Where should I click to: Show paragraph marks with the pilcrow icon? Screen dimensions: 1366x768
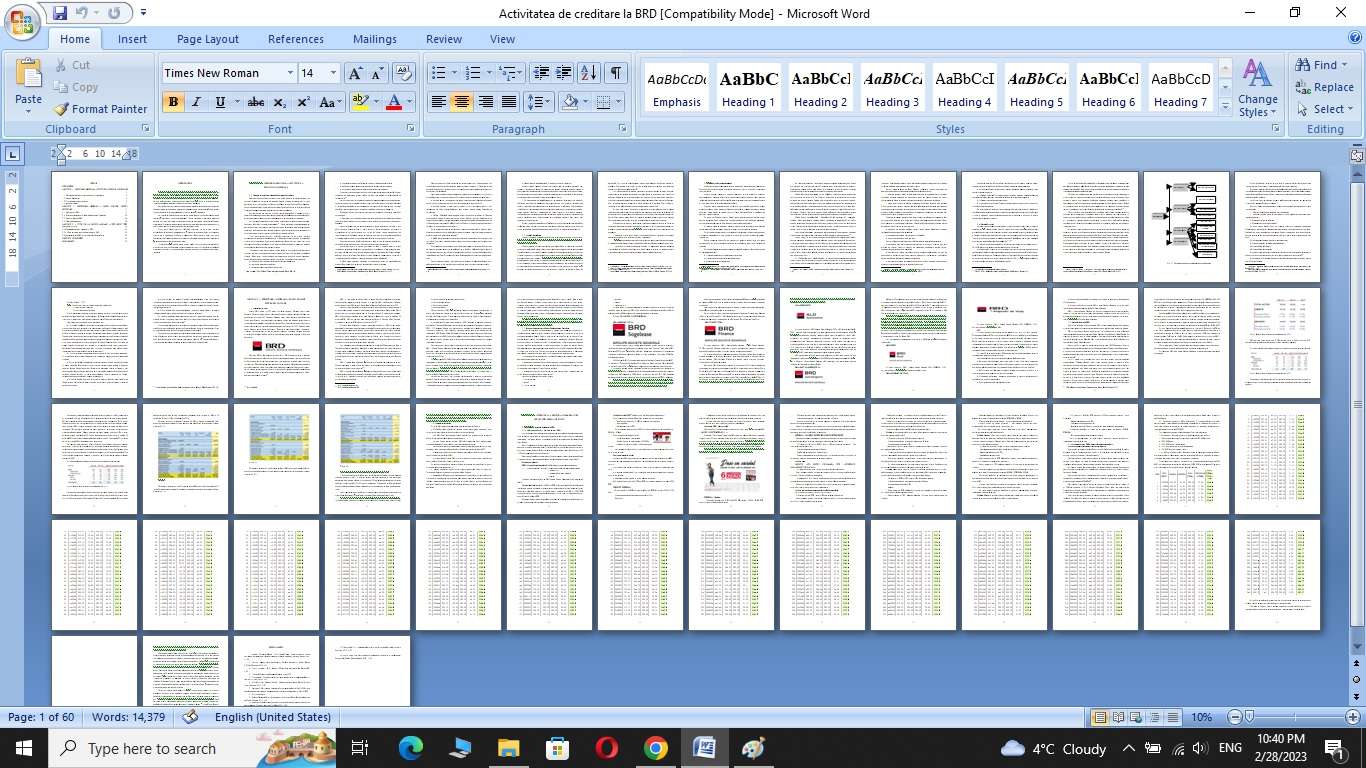616,73
